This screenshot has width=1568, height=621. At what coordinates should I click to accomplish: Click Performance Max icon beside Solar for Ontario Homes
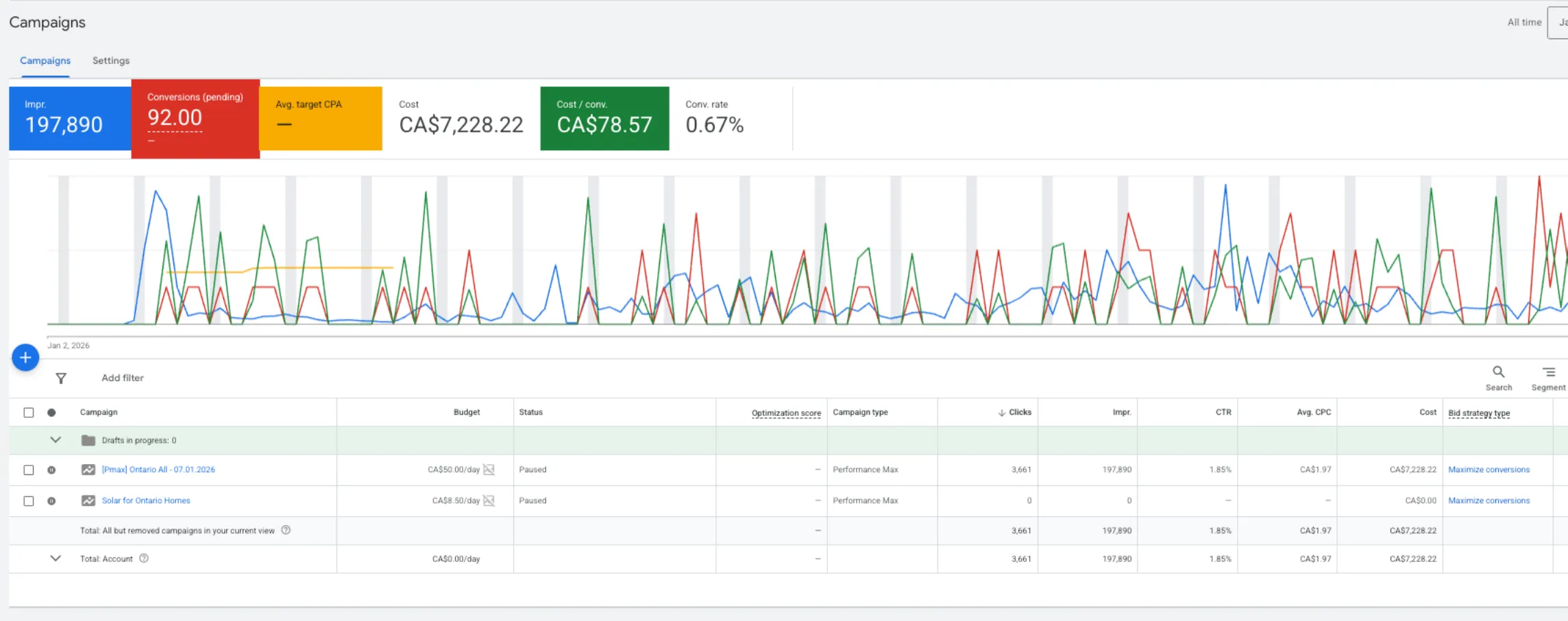coord(88,500)
